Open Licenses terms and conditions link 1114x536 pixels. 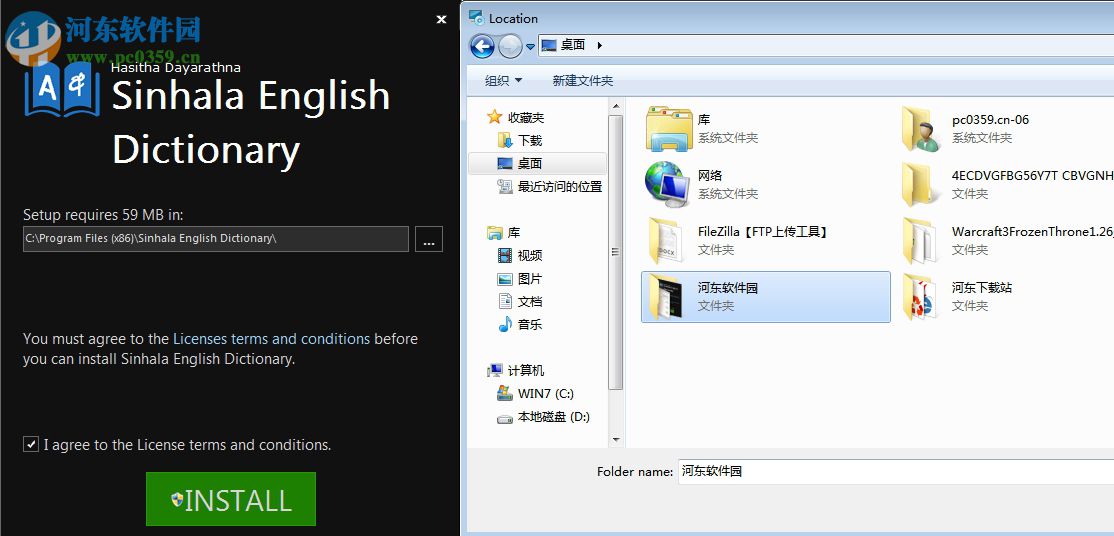[x=271, y=339]
